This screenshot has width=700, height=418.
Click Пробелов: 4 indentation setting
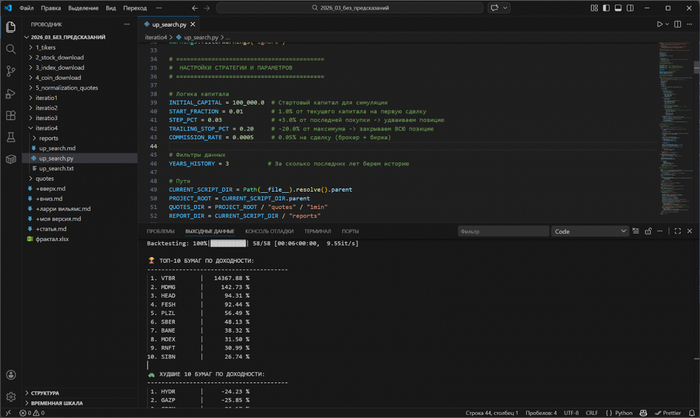[x=541, y=413]
